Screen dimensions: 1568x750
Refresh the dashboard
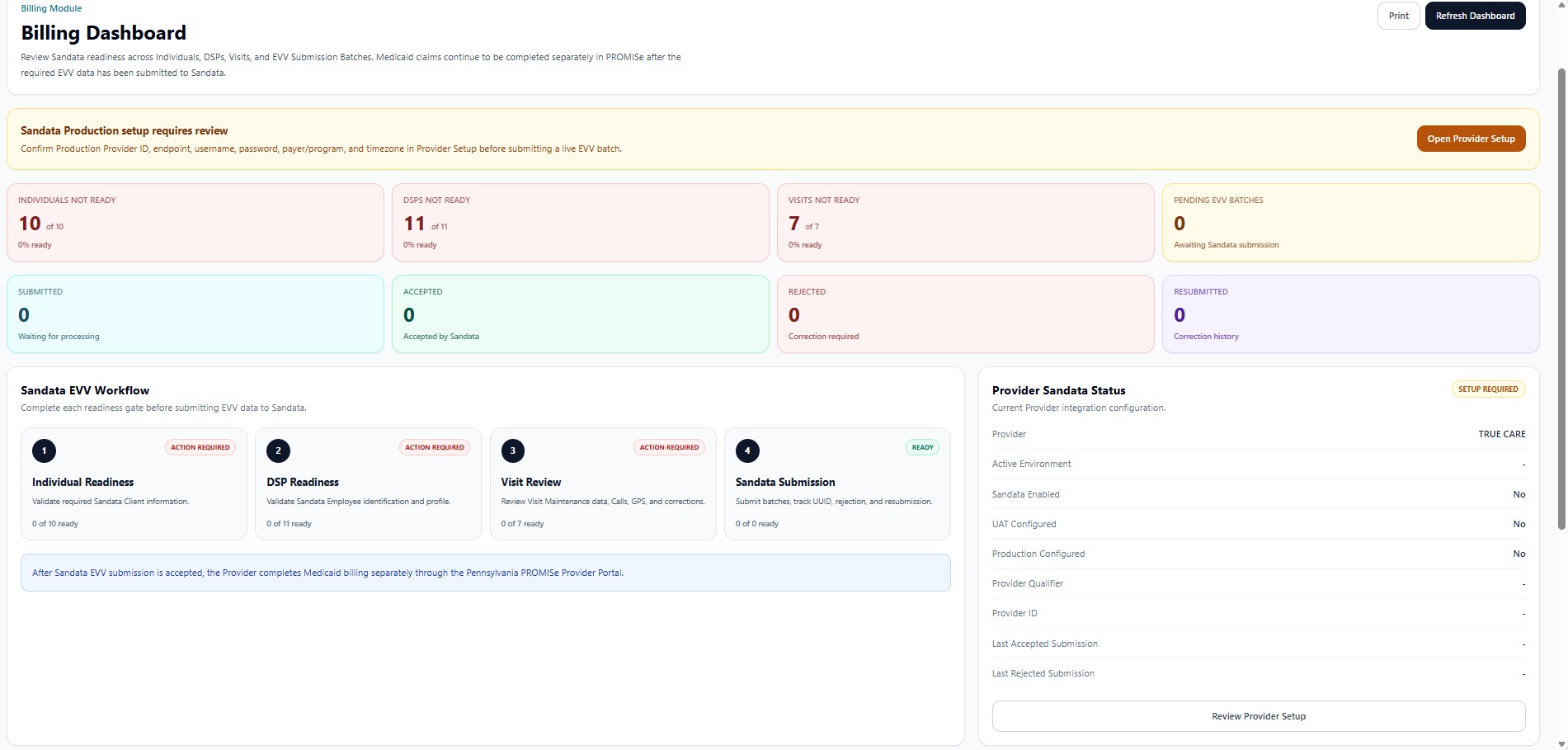(1475, 16)
